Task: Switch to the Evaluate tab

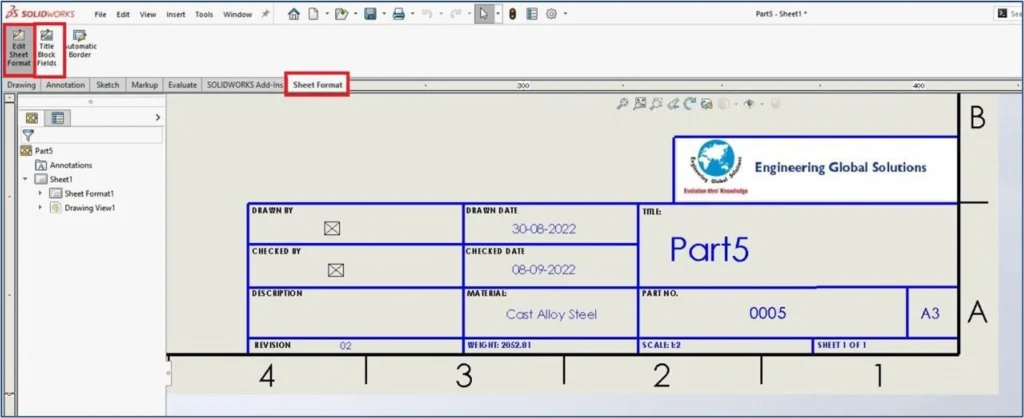Action: click(x=183, y=85)
